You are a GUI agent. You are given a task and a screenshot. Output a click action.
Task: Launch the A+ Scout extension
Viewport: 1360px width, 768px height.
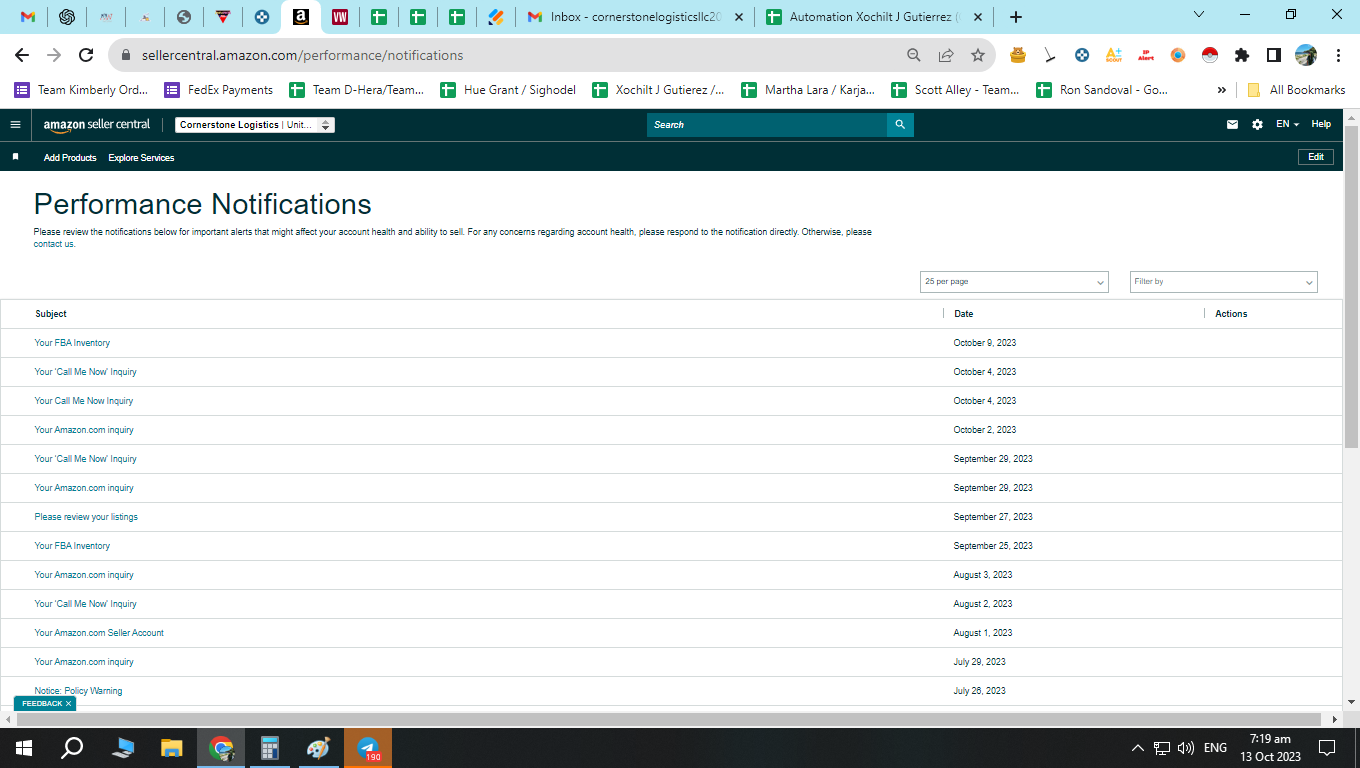(x=1114, y=56)
